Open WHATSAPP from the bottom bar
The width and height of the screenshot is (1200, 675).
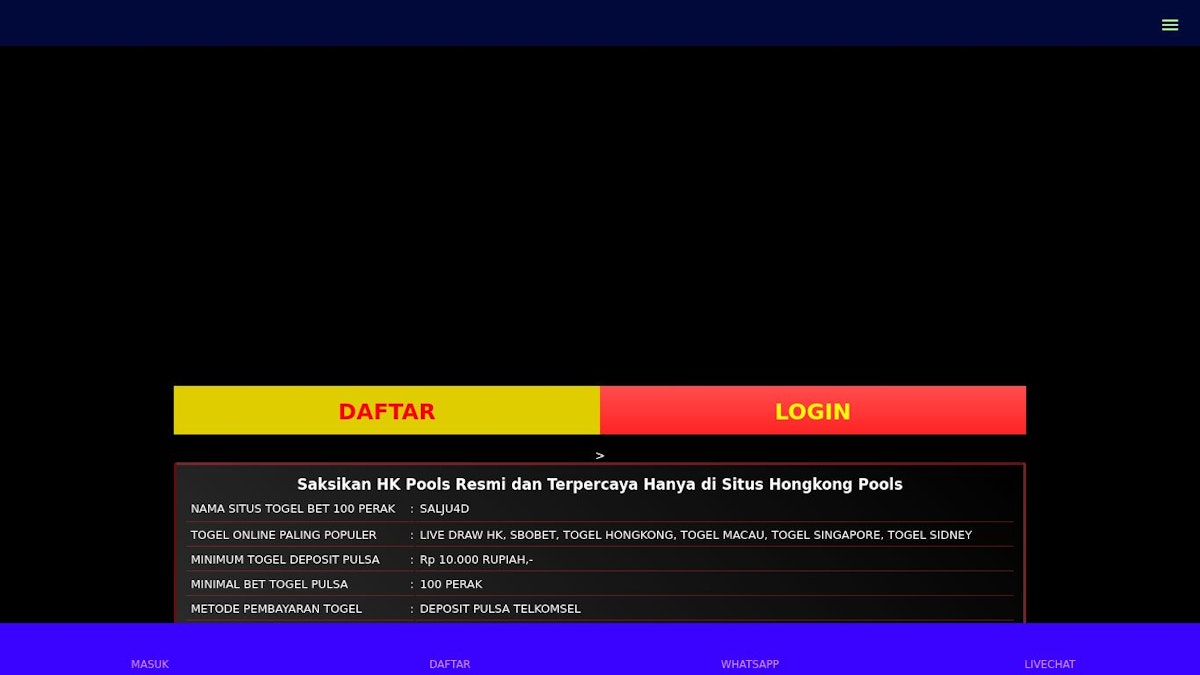click(x=750, y=663)
